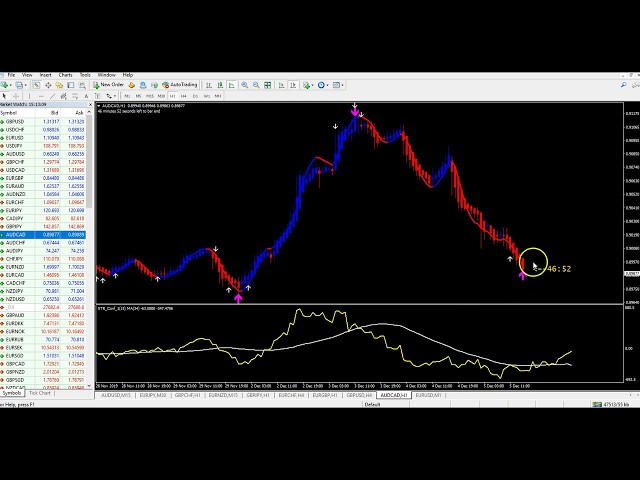Open the Tools menu
Screen dimensions: 640x480
[85, 75]
